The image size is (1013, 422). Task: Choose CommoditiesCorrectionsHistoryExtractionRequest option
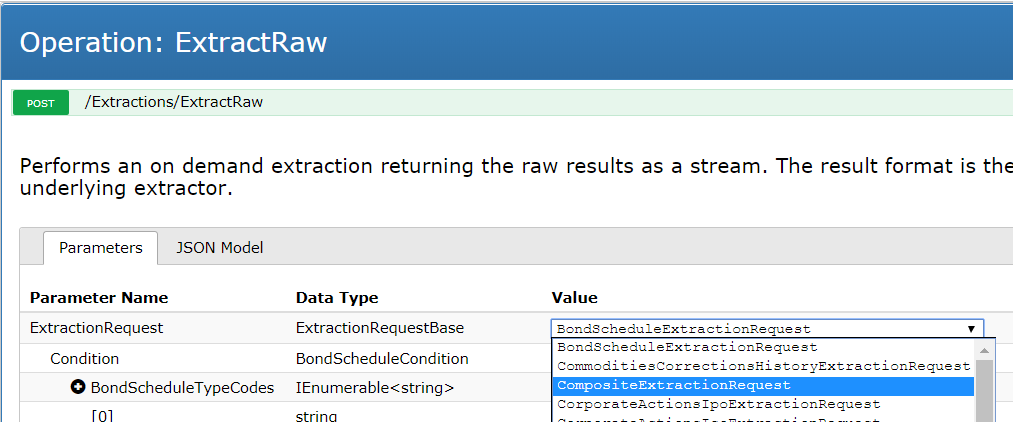click(762, 366)
